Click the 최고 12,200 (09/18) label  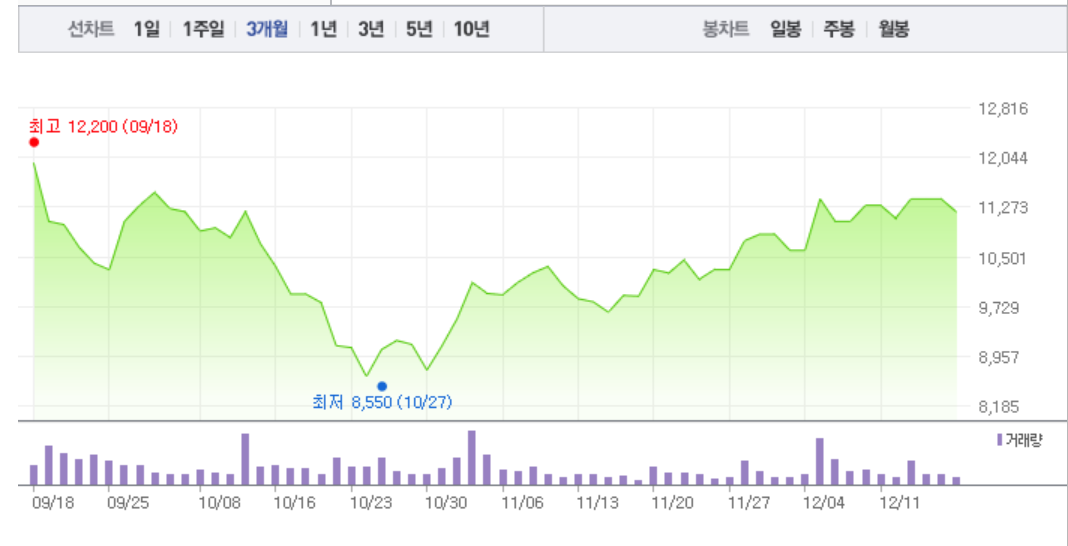103,126
